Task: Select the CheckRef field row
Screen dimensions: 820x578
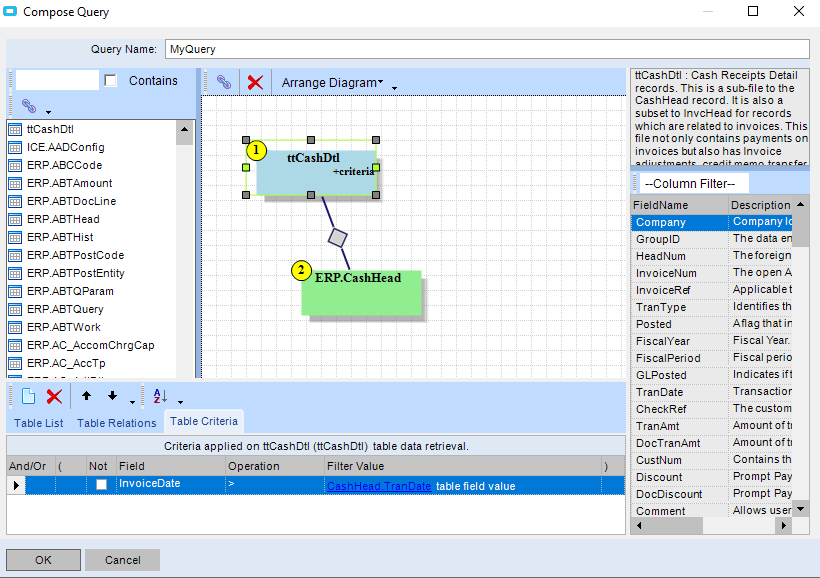Action: (712, 409)
